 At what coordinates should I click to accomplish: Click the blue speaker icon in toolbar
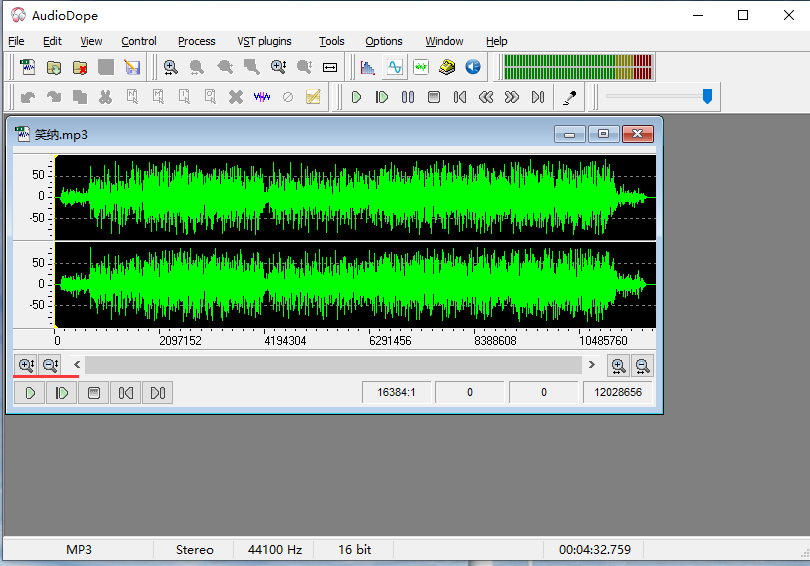click(x=473, y=67)
